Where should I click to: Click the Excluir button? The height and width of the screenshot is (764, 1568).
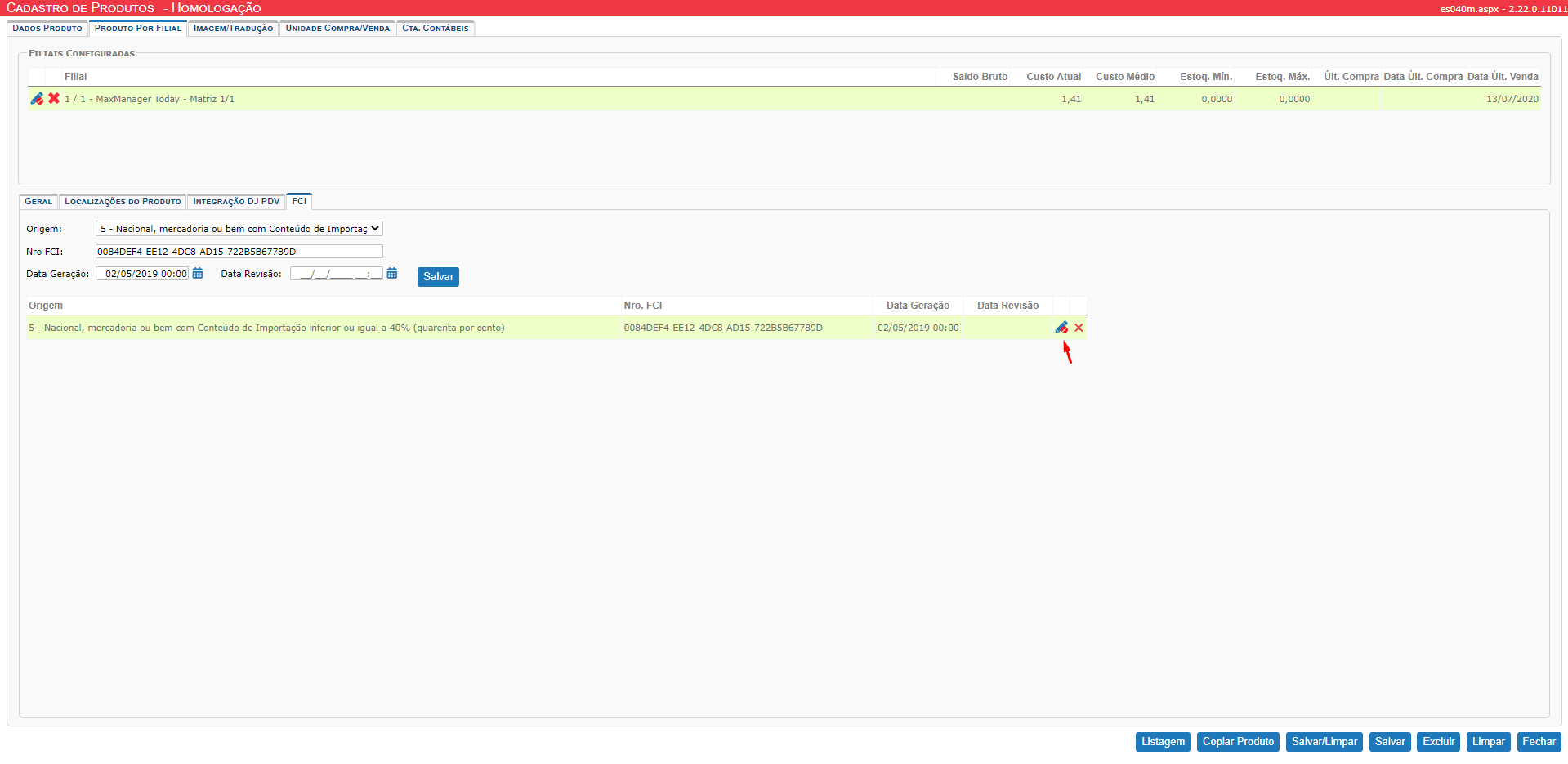pos(1438,742)
